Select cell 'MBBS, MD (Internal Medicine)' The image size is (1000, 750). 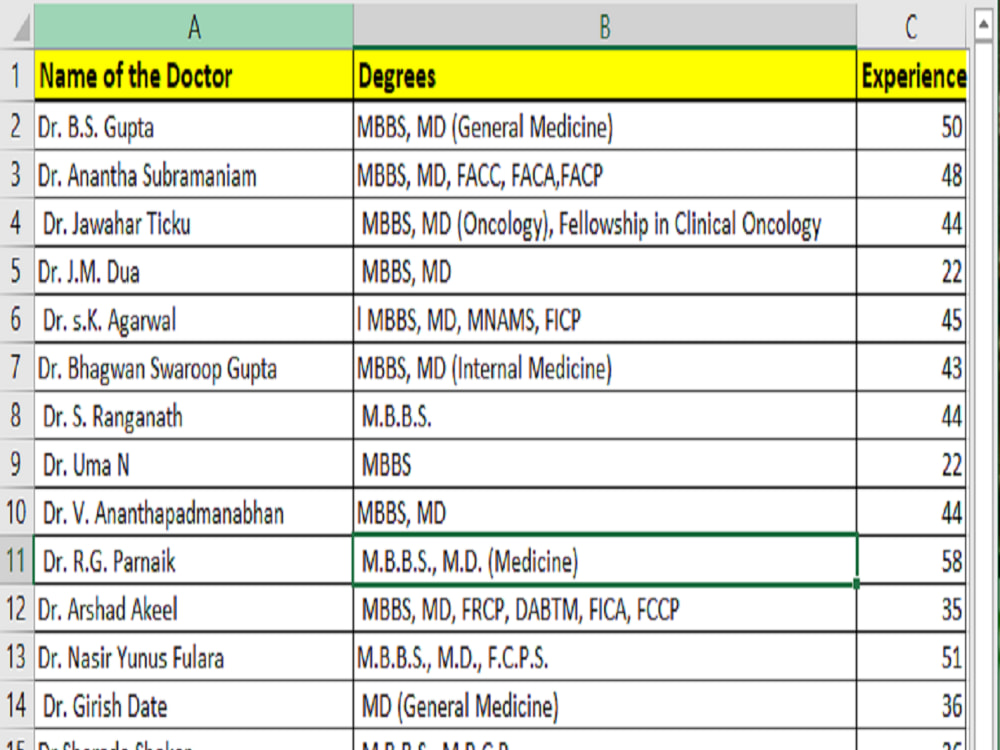click(x=605, y=367)
